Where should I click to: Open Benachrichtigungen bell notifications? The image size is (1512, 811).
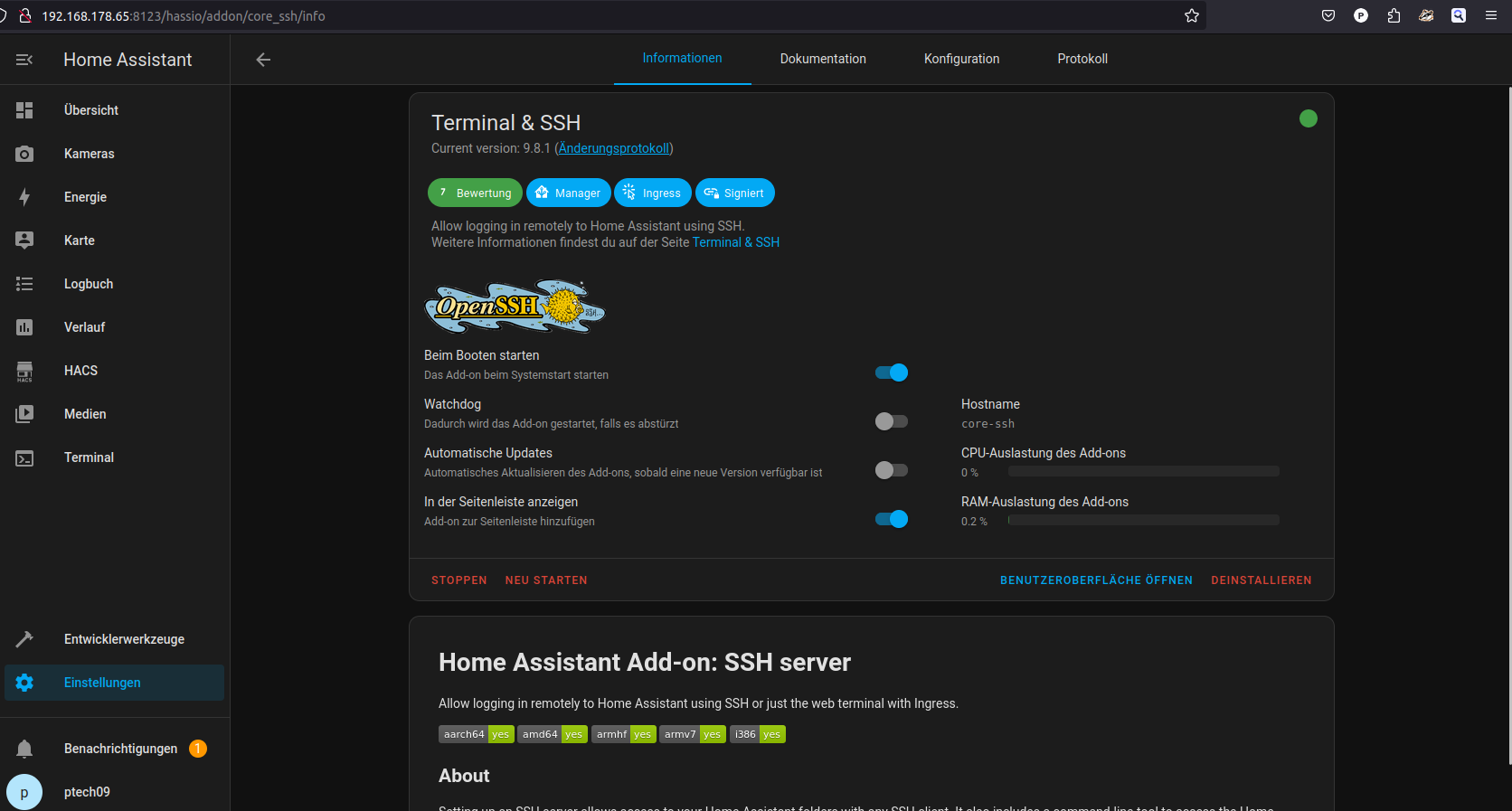click(24, 749)
